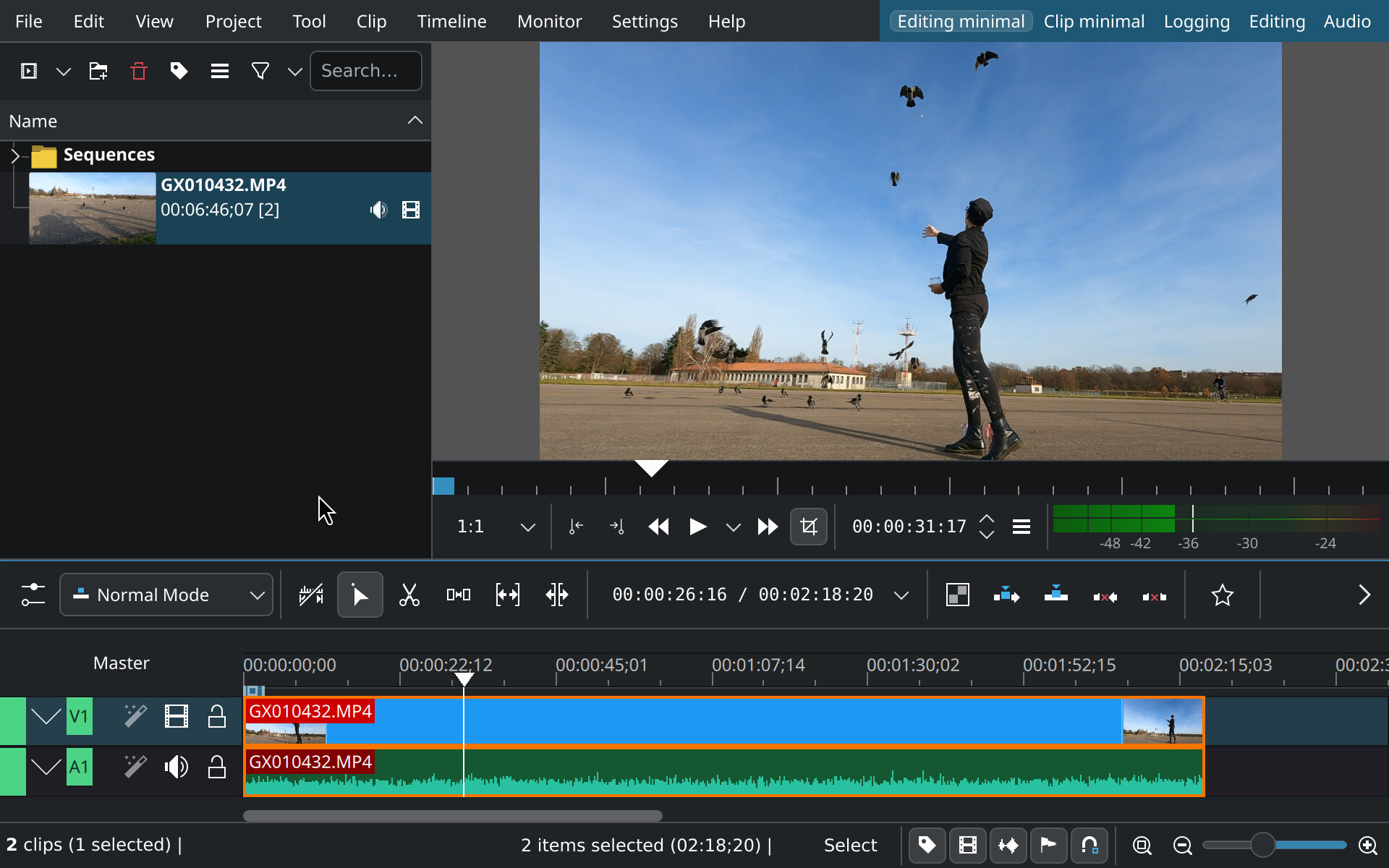
Task: Activate the Spacer tool
Action: [458, 595]
